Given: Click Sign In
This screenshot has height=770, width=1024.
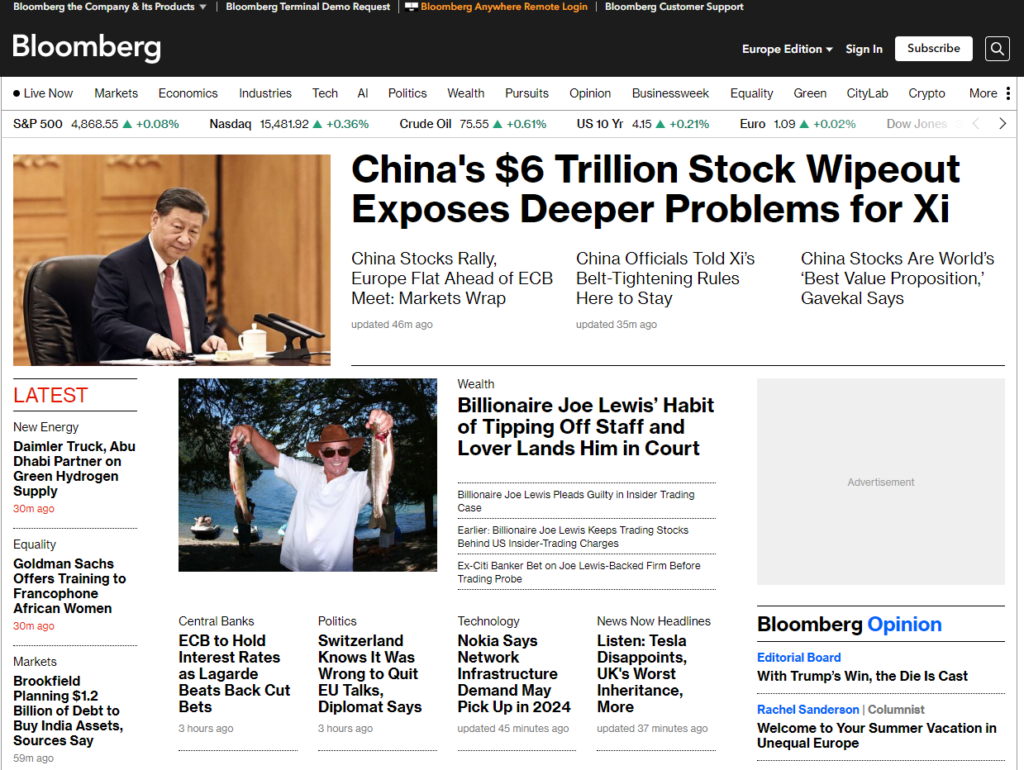Looking at the screenshot, I should [863, 49].
